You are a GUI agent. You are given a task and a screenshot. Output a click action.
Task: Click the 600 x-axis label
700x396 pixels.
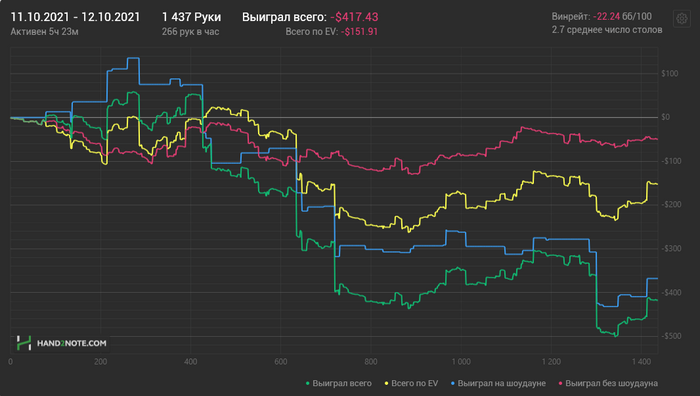click(x=281, y=362)
